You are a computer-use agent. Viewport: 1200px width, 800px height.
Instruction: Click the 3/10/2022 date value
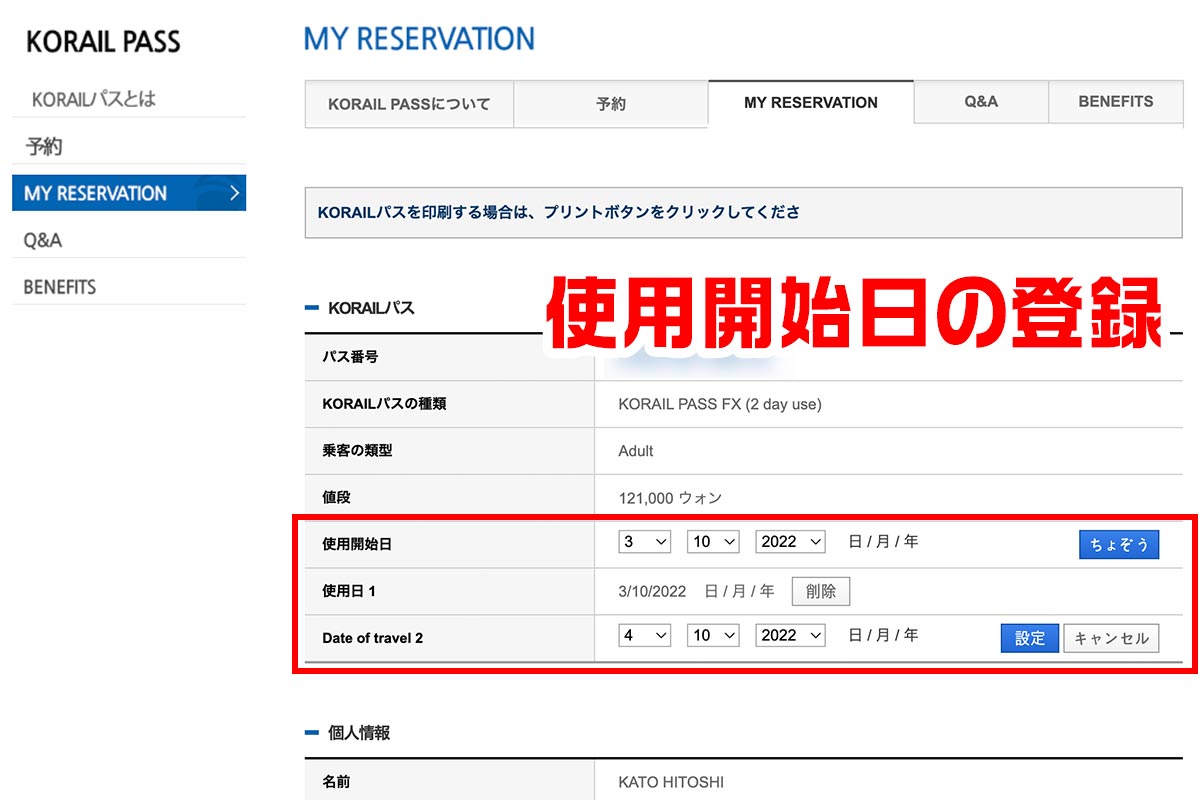tap(653, 591)
